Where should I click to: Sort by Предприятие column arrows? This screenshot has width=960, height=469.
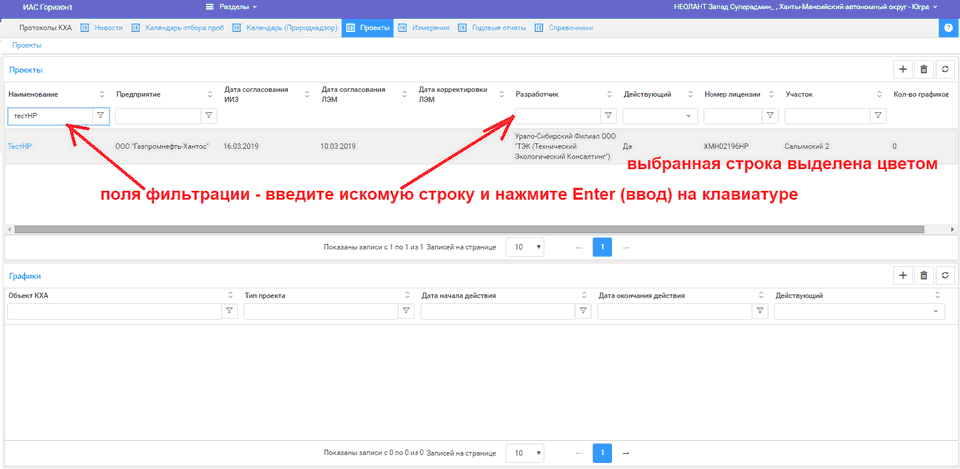click(x=210, y=94)
